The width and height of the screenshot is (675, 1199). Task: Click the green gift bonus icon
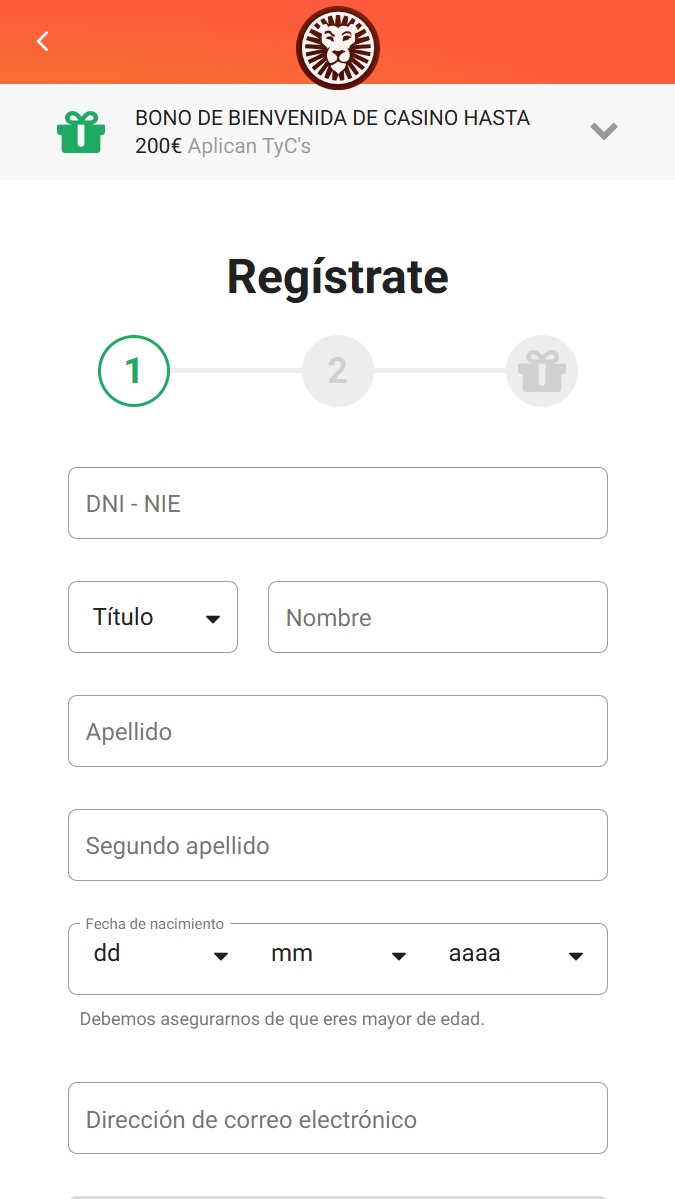click(x=81, y=132)
